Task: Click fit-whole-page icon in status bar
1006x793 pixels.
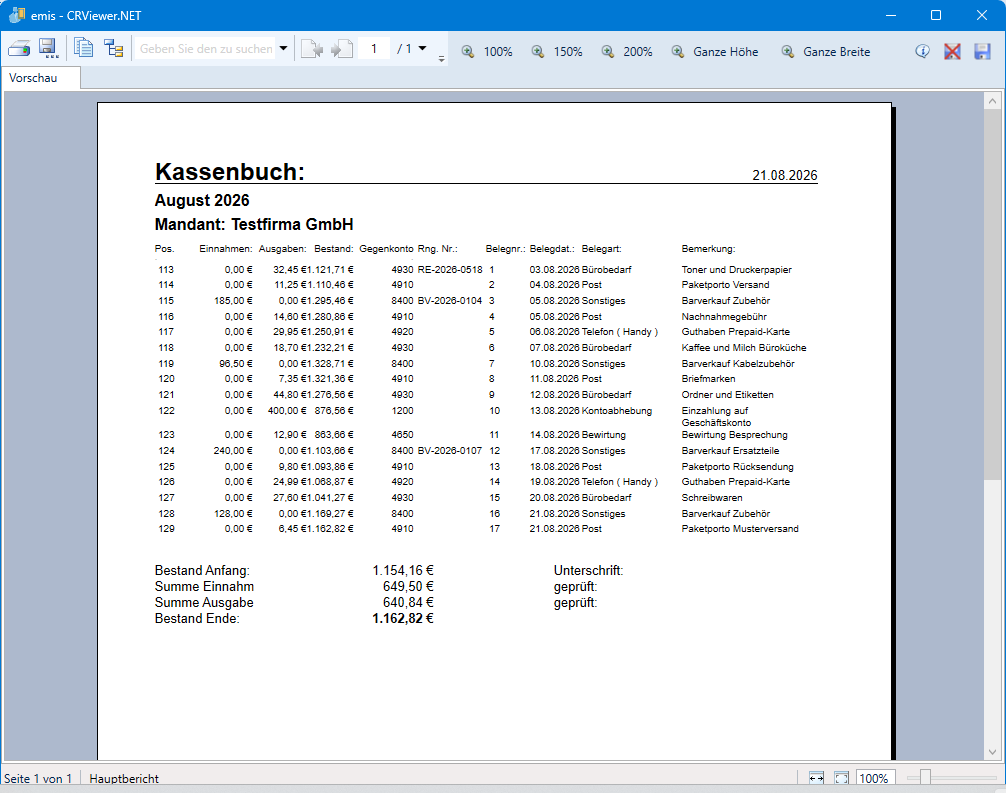Action: 841,778
